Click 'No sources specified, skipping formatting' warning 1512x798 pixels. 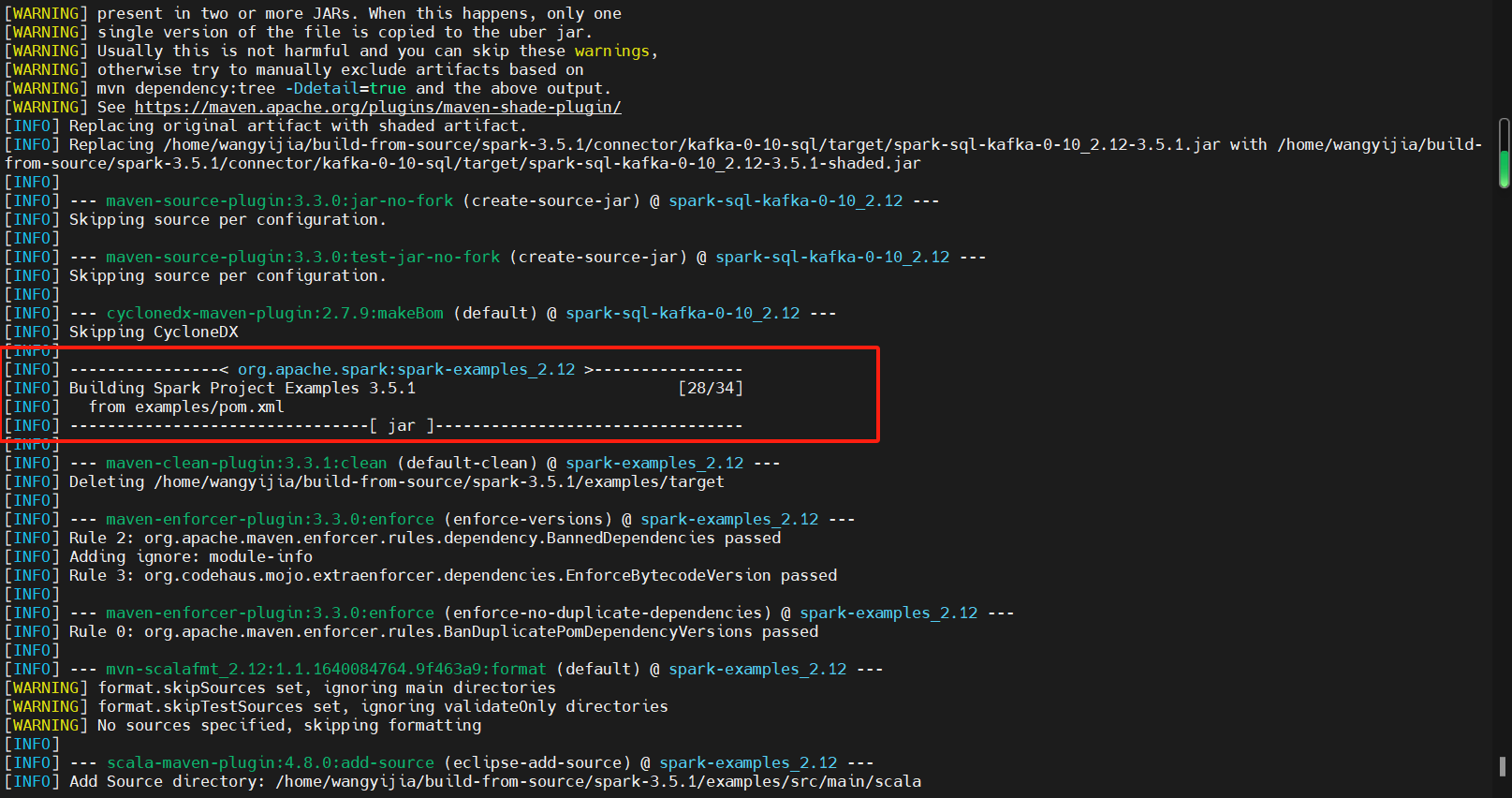tap(289, 725)
